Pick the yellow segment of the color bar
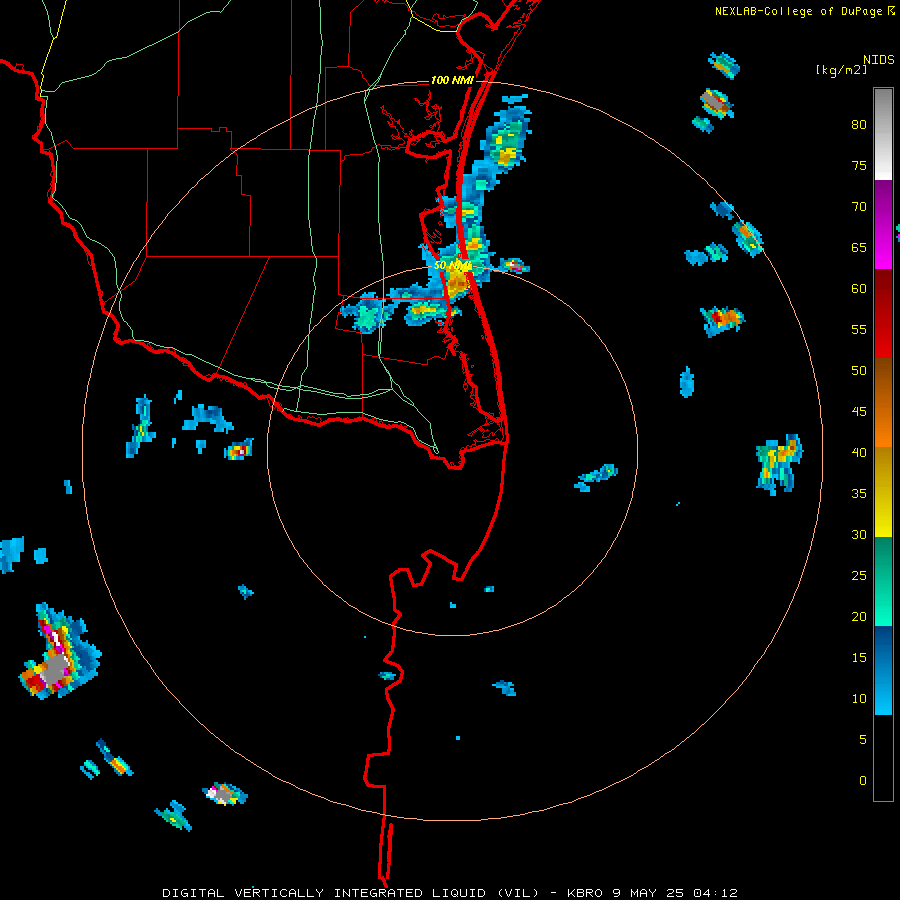This screenshot has width=900, height=900. tap(883, 492)
